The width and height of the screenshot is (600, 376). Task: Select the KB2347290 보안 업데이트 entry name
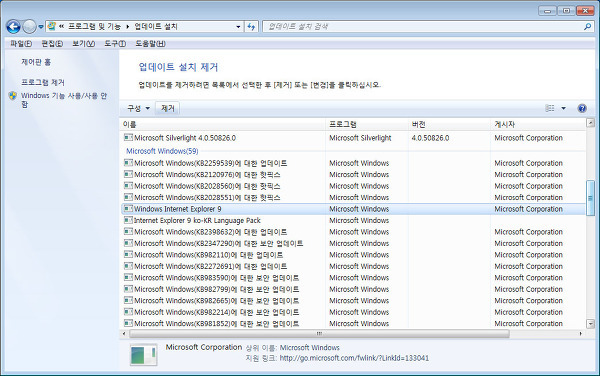pos(218,243)
